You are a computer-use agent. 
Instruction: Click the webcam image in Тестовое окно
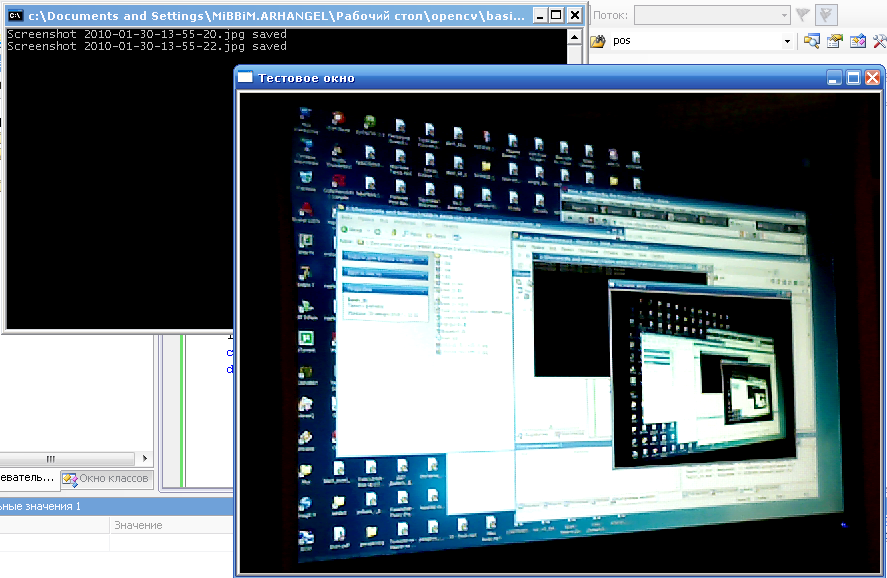point(560,330)
